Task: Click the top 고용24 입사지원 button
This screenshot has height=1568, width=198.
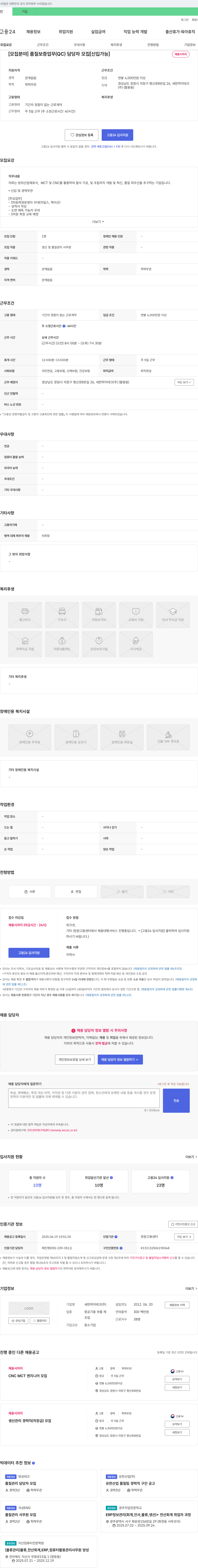Action: pos(118,135)
